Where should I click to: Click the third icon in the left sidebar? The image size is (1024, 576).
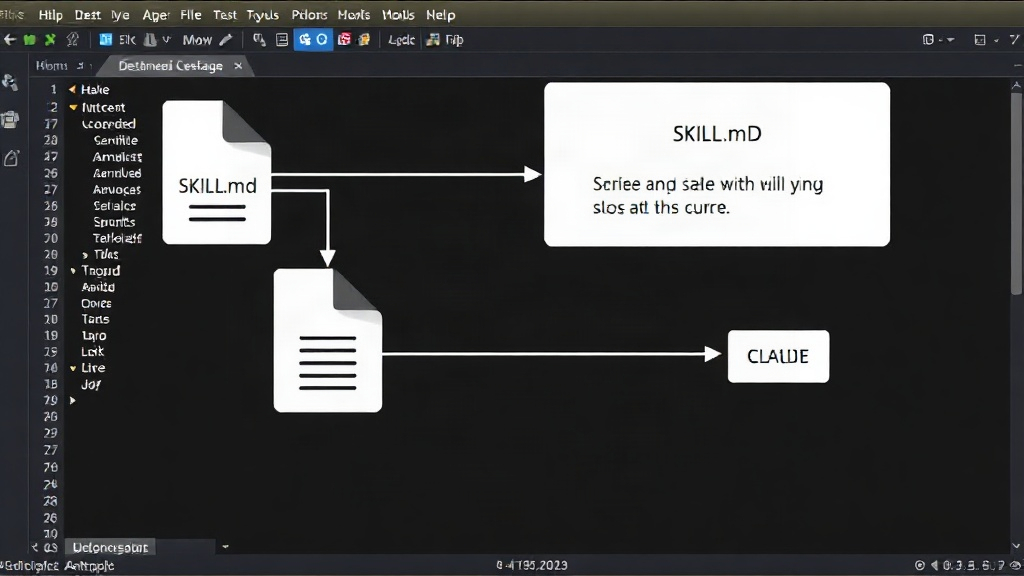11,157
